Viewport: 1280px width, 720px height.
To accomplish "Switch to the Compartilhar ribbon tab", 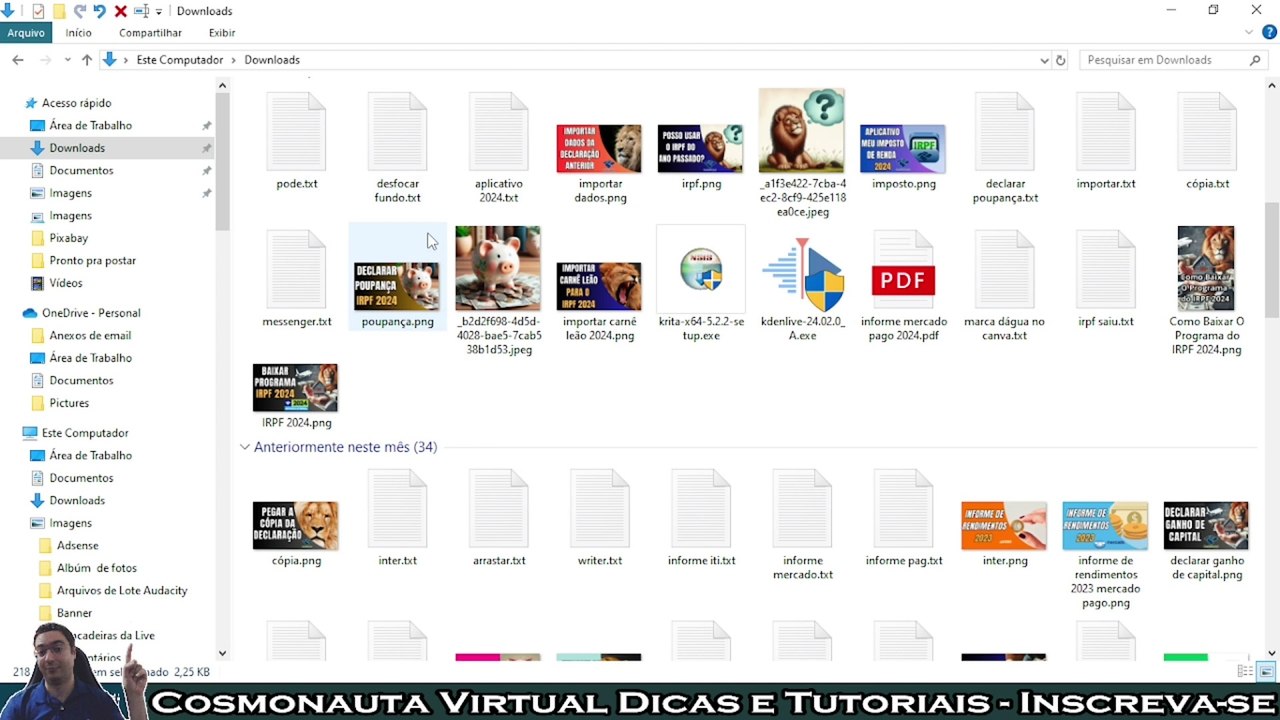I will click(150, 33).
